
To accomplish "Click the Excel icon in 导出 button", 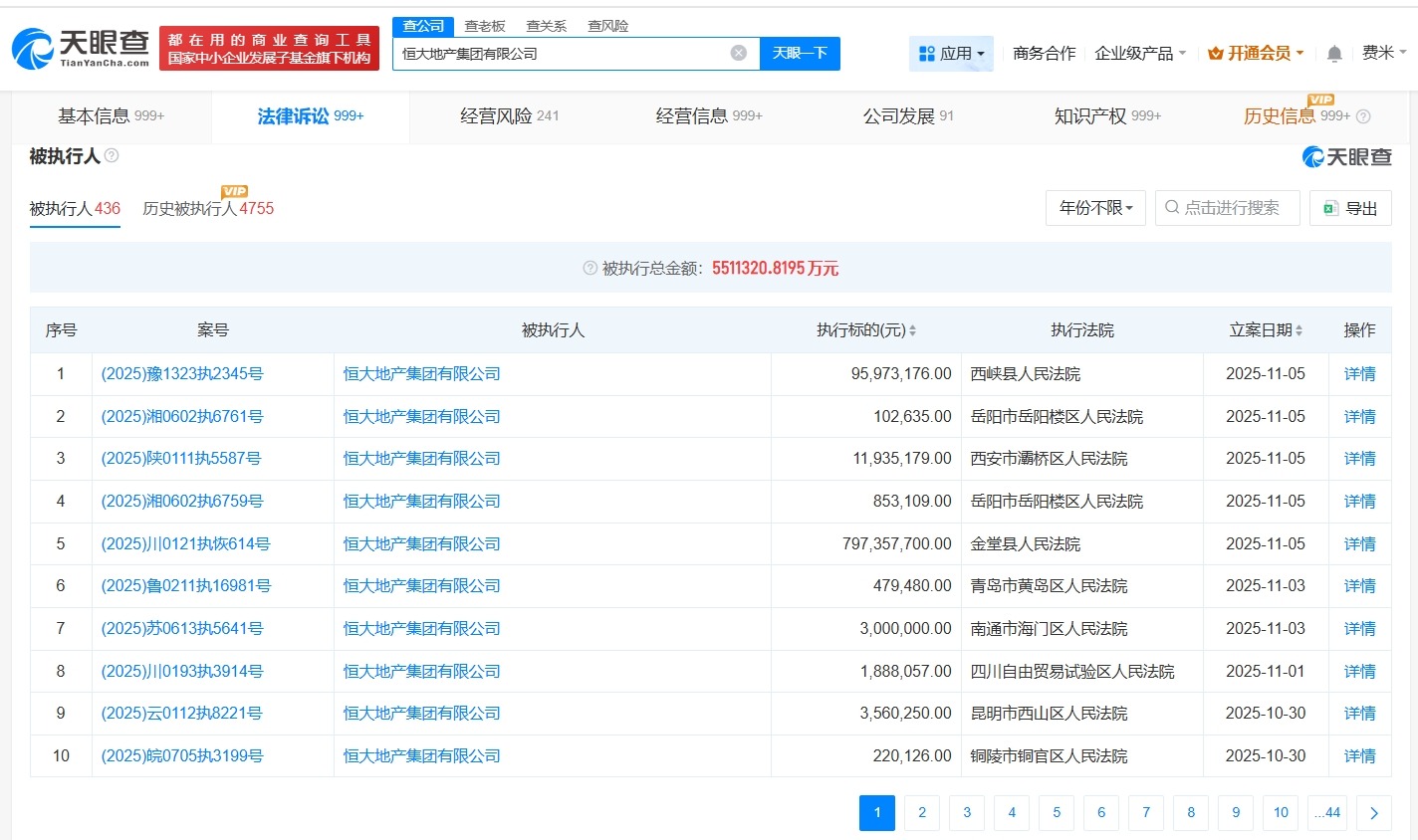I will click(x=1328, y=207).
